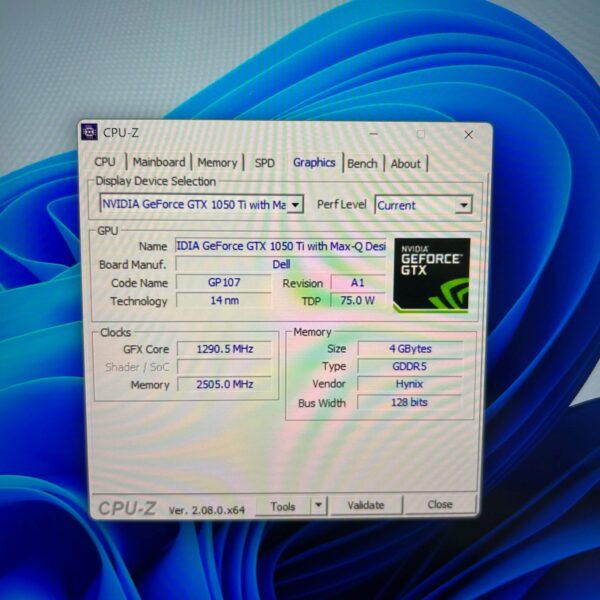This screenshot has height=600, width=600.
Task: Click the empty Shader / SoC field
Action: (x=225, y=367)
